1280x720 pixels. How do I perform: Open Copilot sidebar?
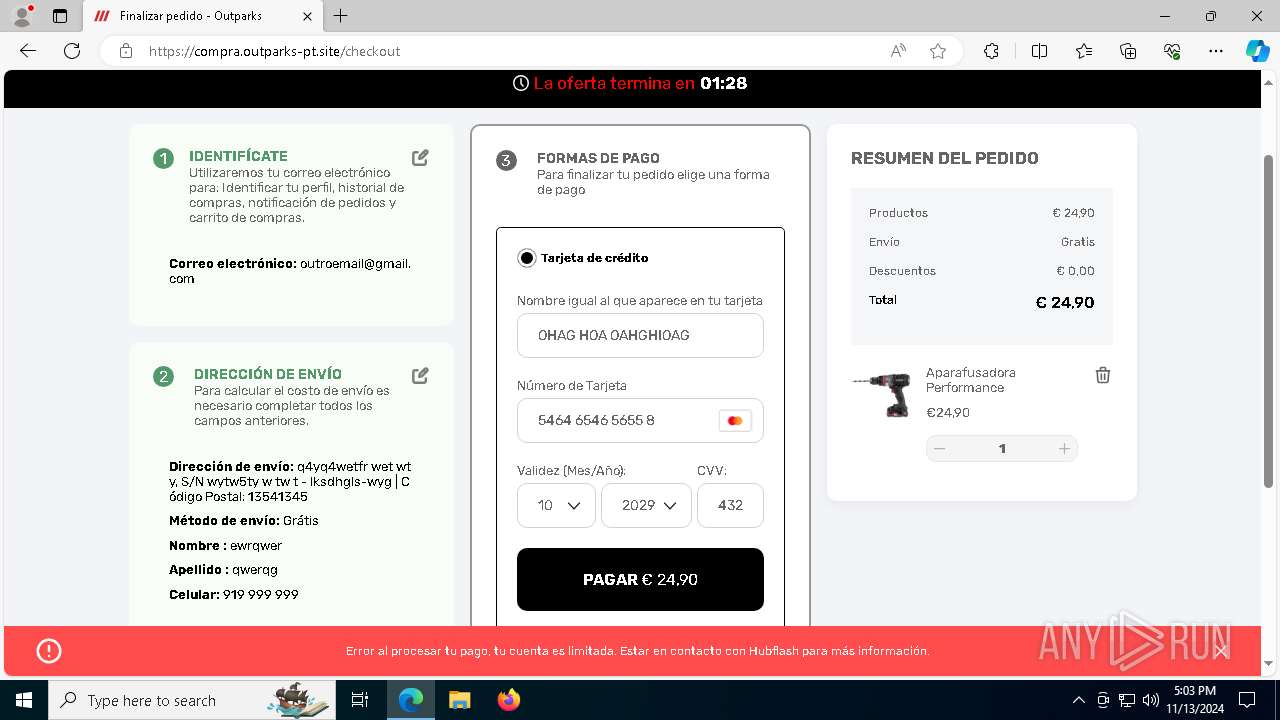(1257, 51)
